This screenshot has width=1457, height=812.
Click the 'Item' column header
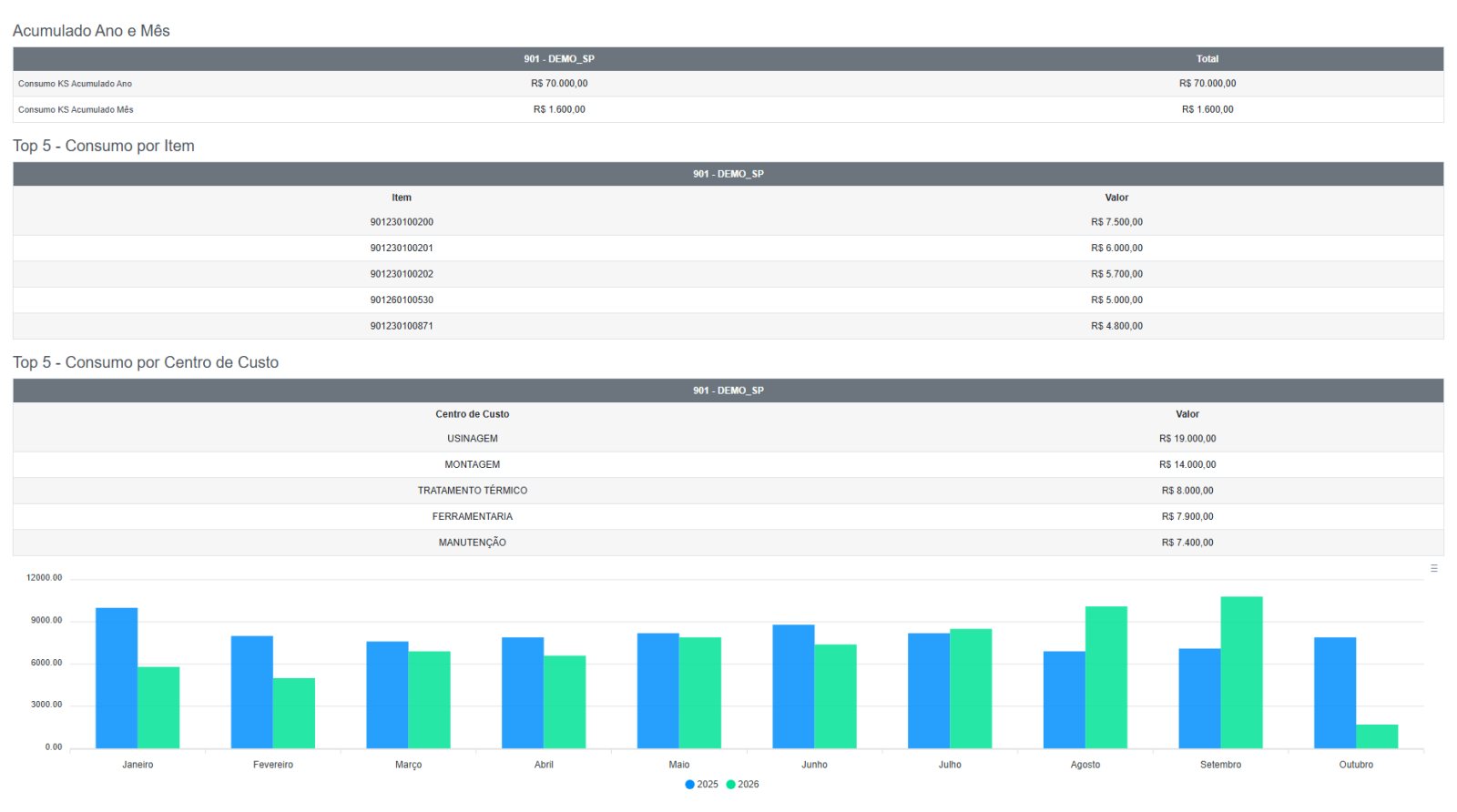[402, 198]
